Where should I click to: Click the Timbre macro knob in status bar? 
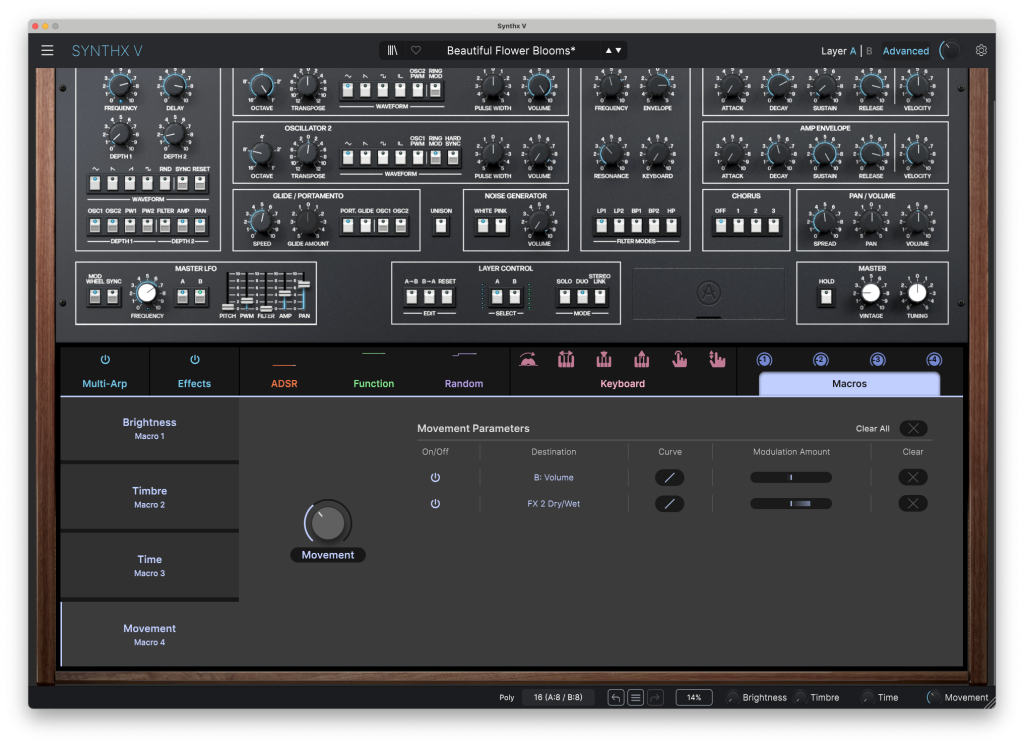point(801,698)
